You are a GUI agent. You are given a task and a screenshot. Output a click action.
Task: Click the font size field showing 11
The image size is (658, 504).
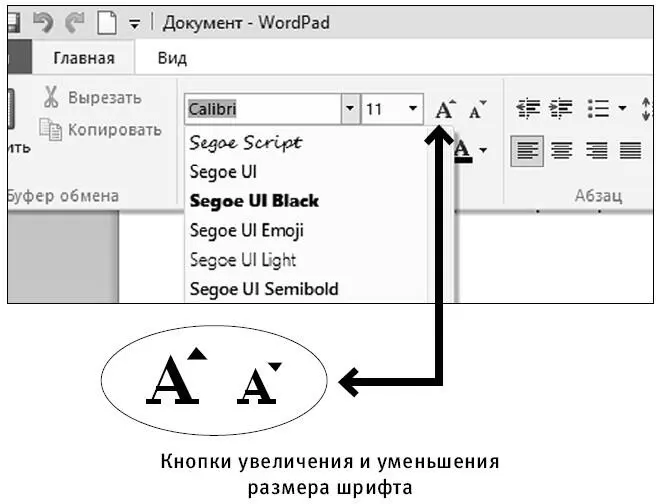[x=383, y=109]
